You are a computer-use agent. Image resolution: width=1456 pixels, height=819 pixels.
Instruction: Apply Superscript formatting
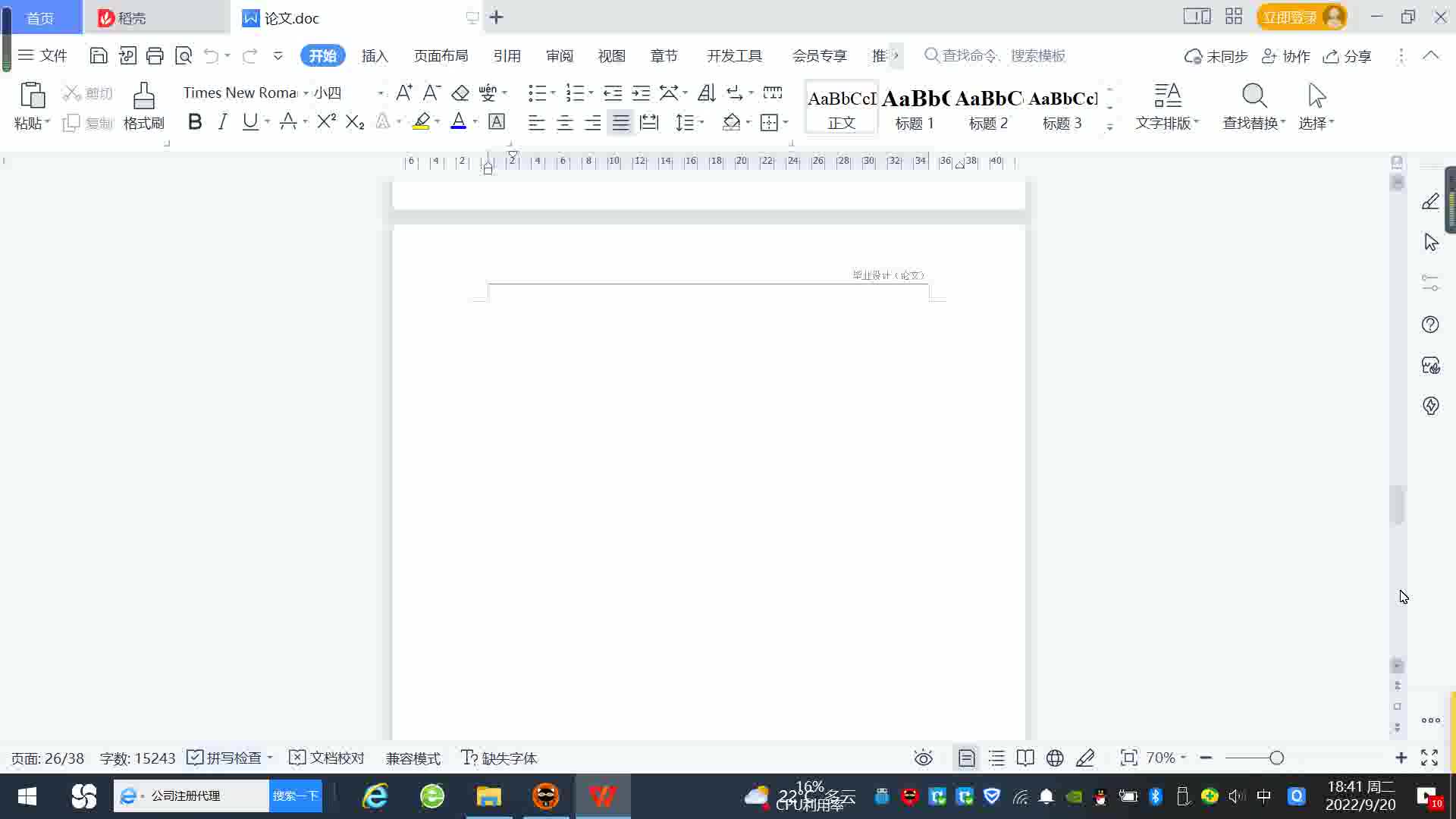click(326, 121)
